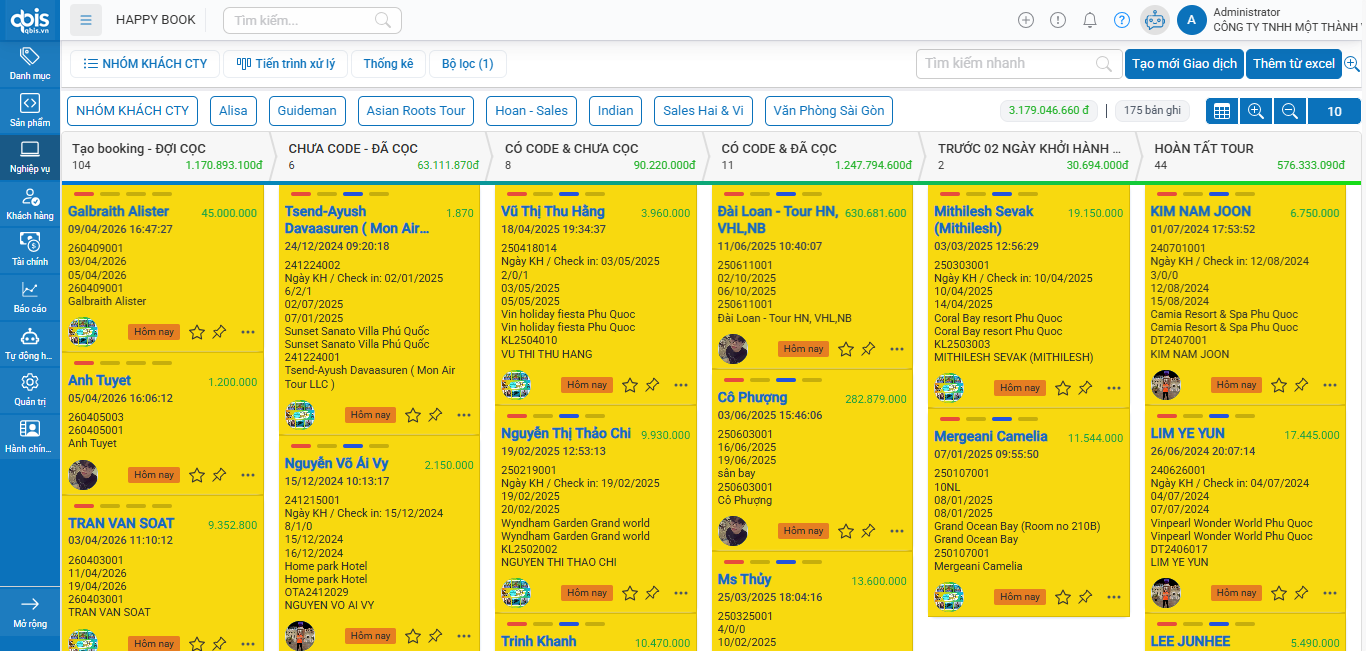This screenshot has width=1366, height=651.
Task: Open Tài chính in the sidebar
Action: 30,249
